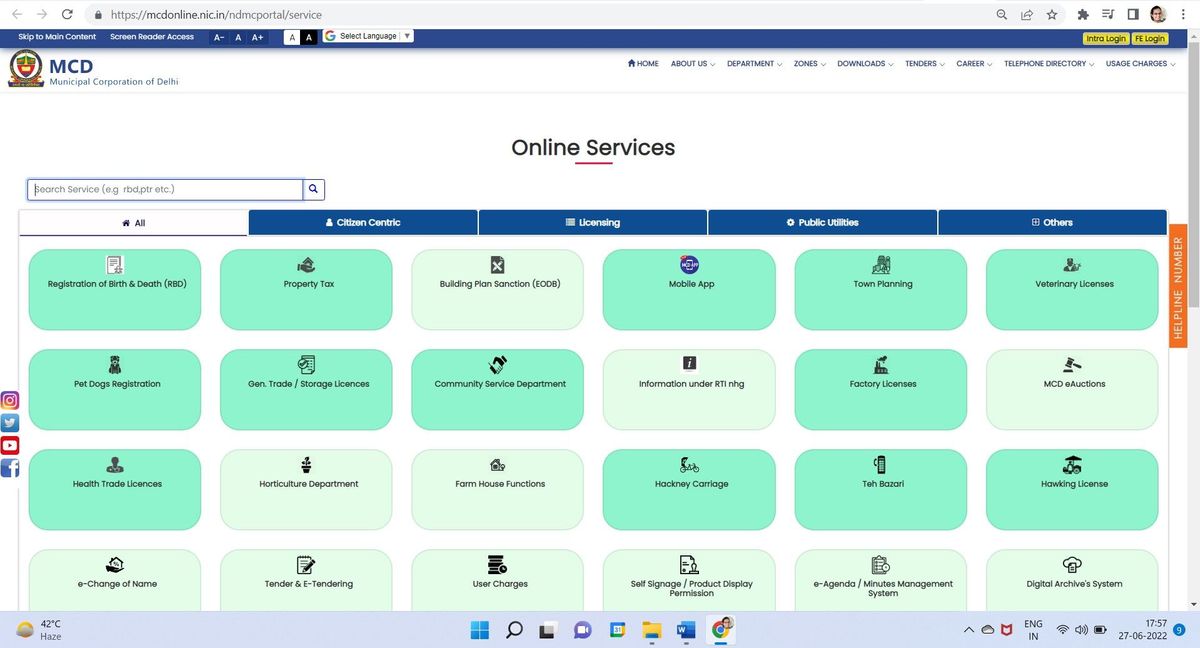Expand the Telephone Directory menu
The width and height of the screenshot is (1200, 648).
(1048, 64)
